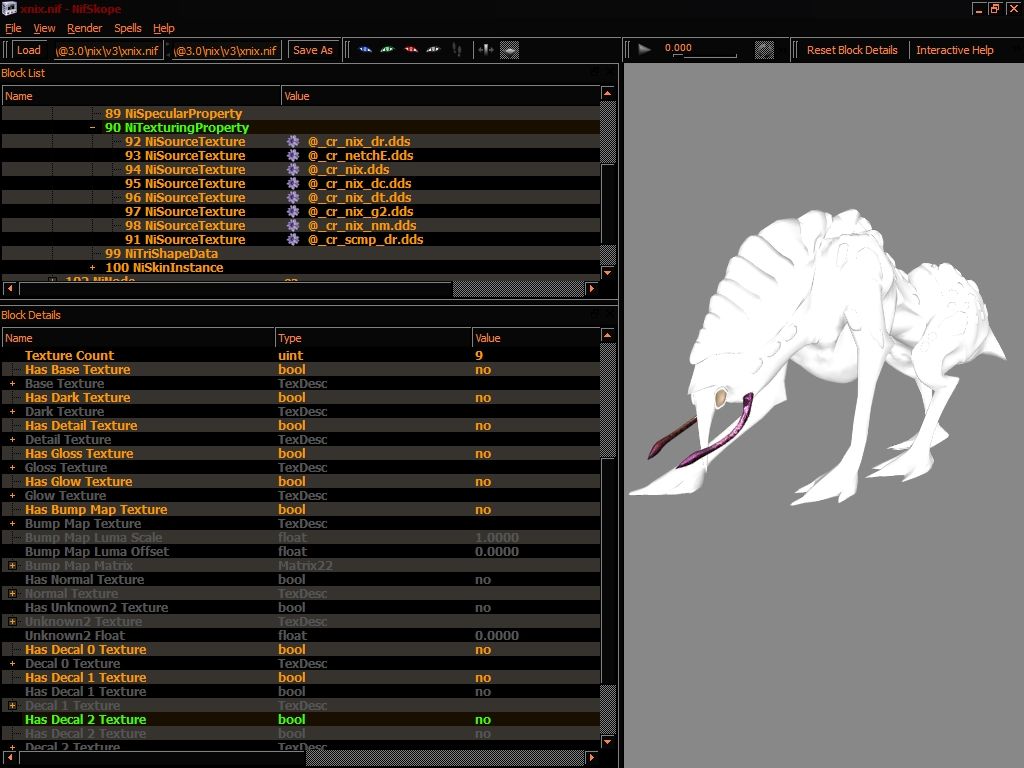Select the 99 NiTriShapeData block
The width and height of the screenshot is (1024, 768).
161,253
